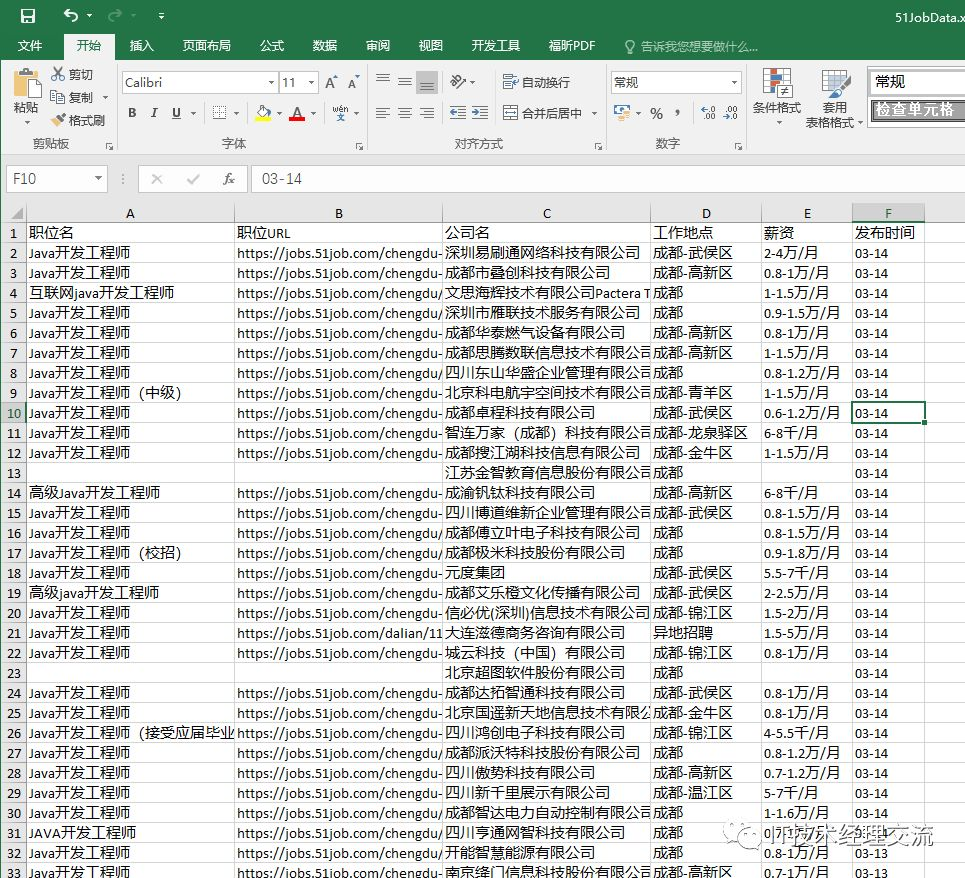Screen dimensions: 965x878
Task: Expand the Name Box dropdown arrow
Action: pos(98,178)
